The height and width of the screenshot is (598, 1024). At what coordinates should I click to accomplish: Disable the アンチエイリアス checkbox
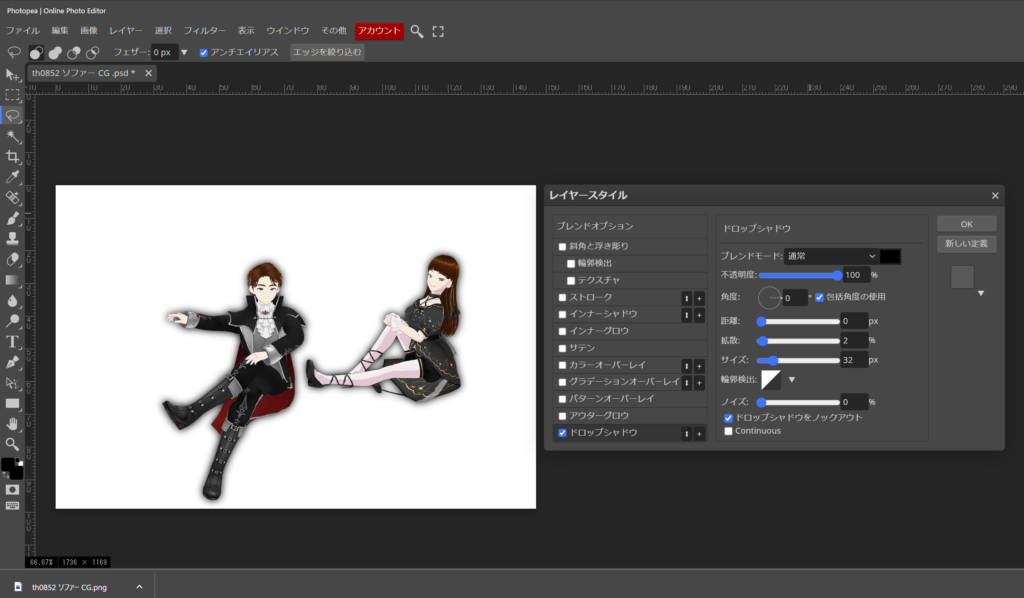[x=204, y=52]
